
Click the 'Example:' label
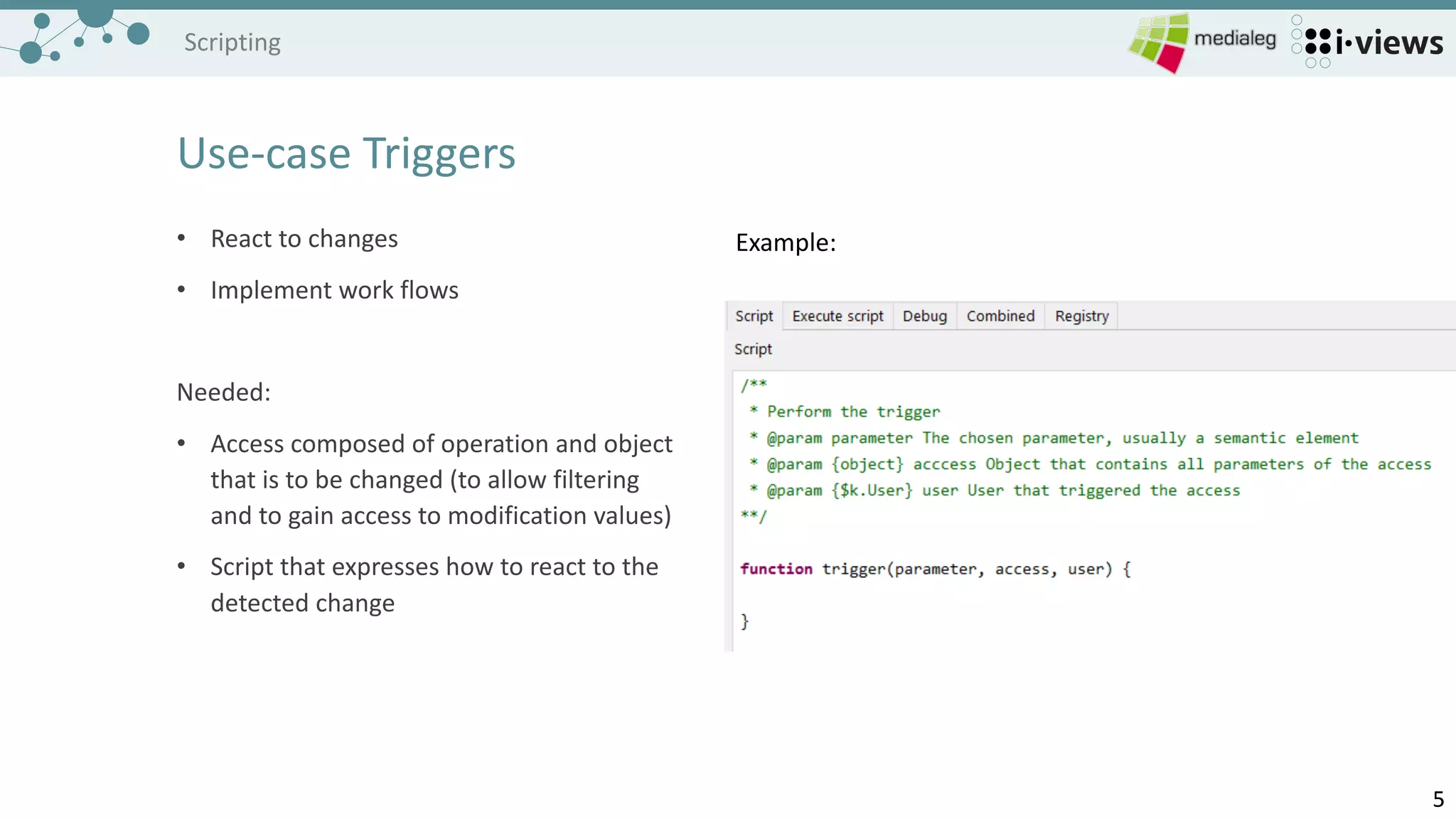[786, 242]
